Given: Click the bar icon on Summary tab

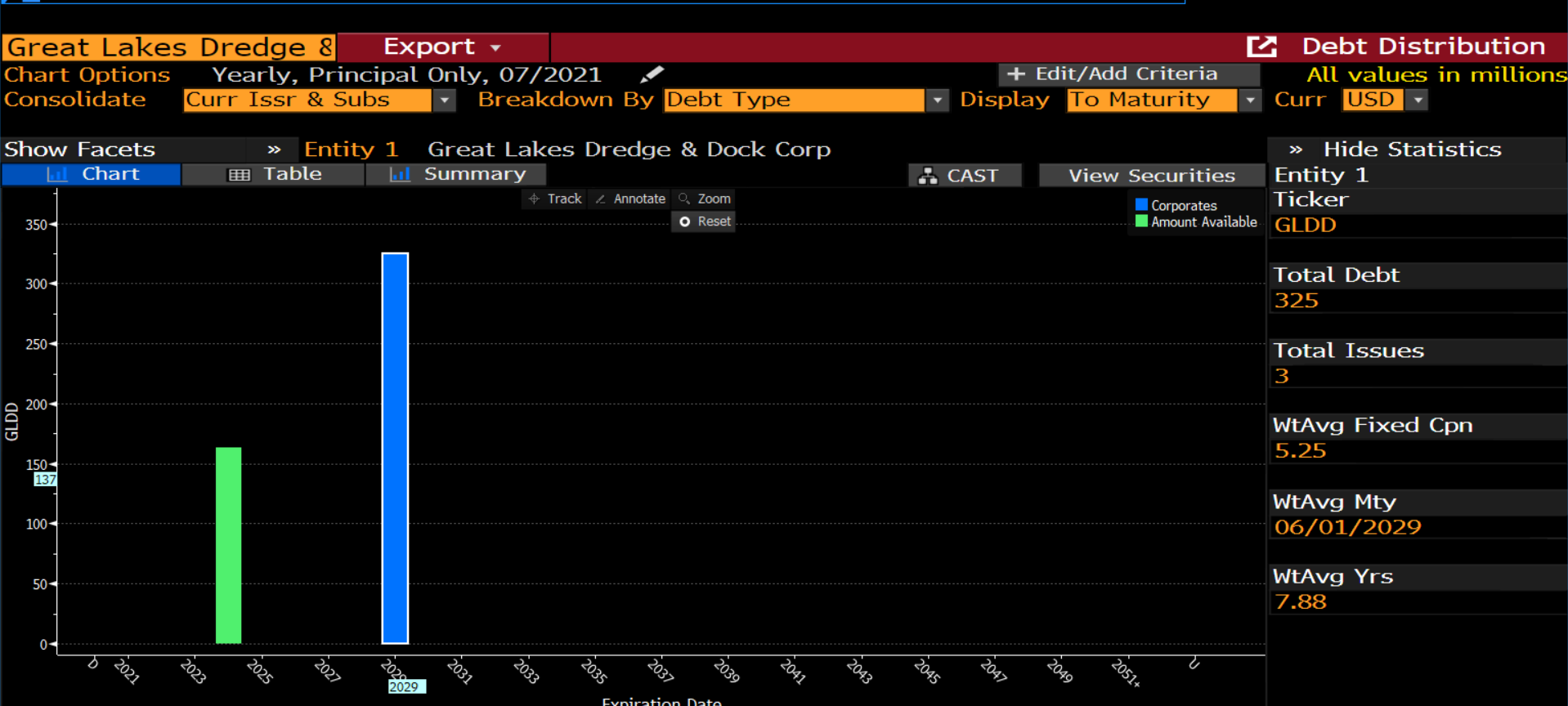Looking at the screenshot, I should coord(400,174).
